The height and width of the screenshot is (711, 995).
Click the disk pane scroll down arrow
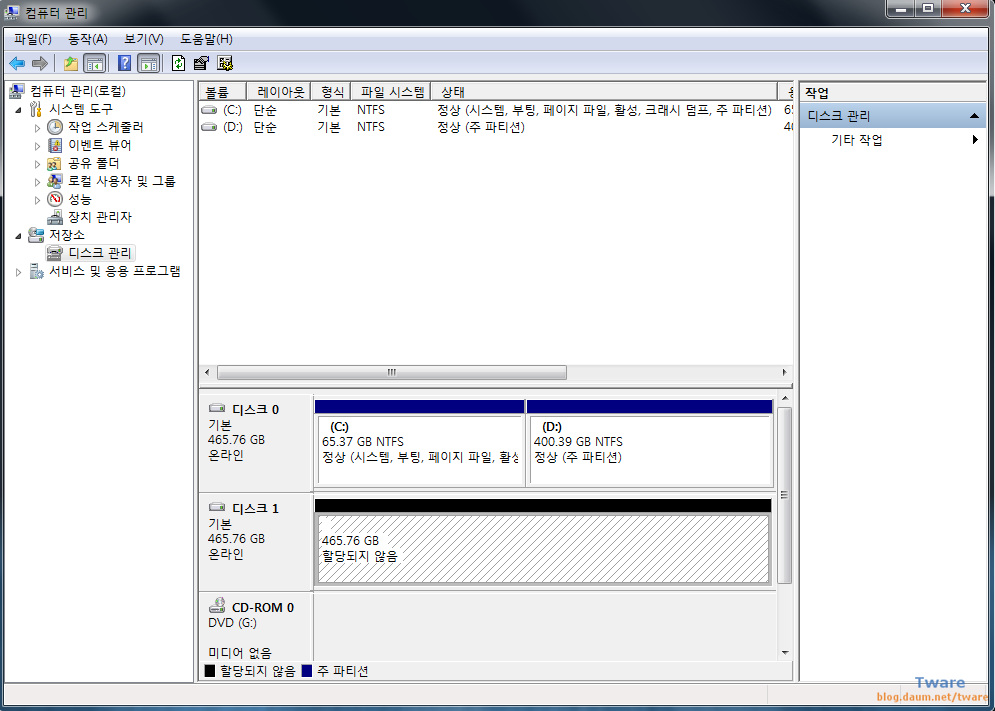(x=785, y=653)
